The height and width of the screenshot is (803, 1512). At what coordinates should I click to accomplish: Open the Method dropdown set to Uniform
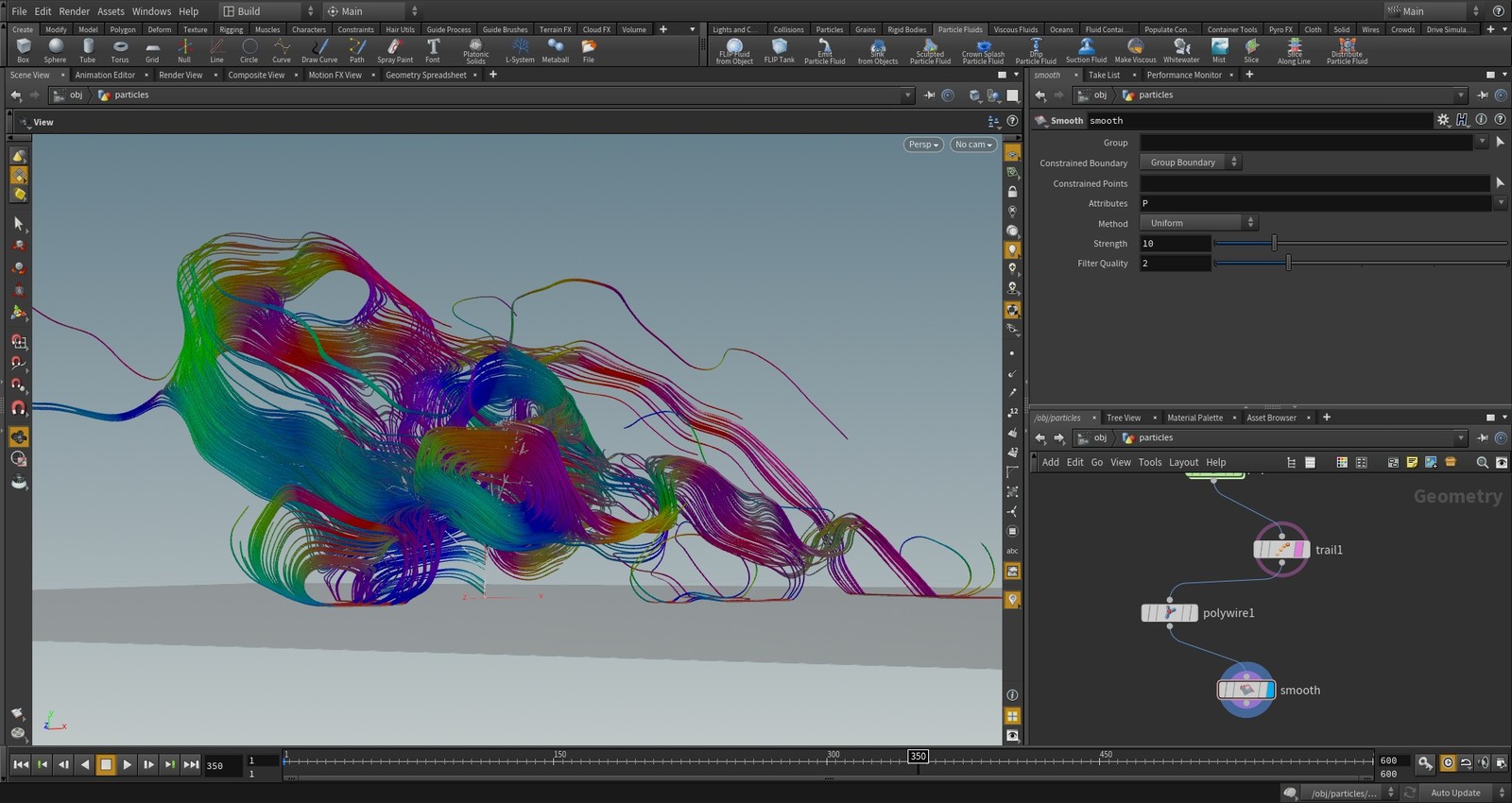tap(1199, 223)
